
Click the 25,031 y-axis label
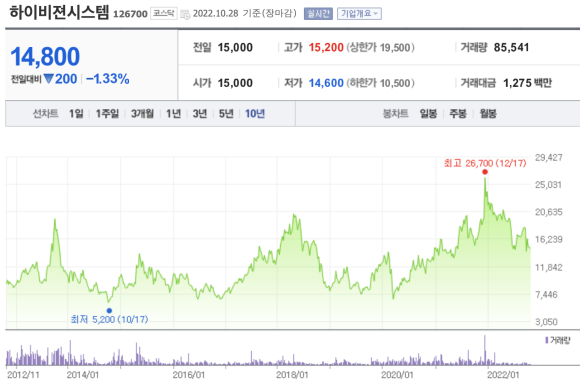pyautogui.click(x=549, y=185)
